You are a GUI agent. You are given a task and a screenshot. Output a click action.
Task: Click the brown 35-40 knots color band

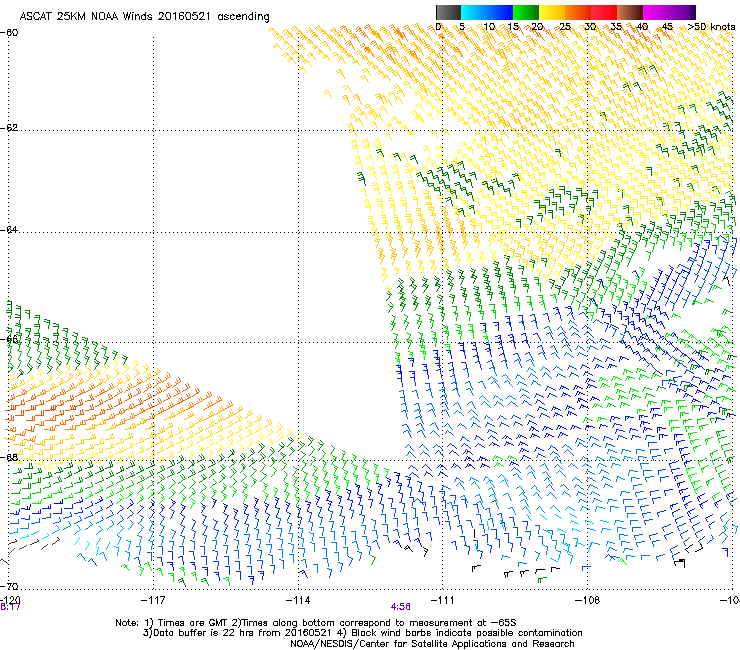(630, 12)
